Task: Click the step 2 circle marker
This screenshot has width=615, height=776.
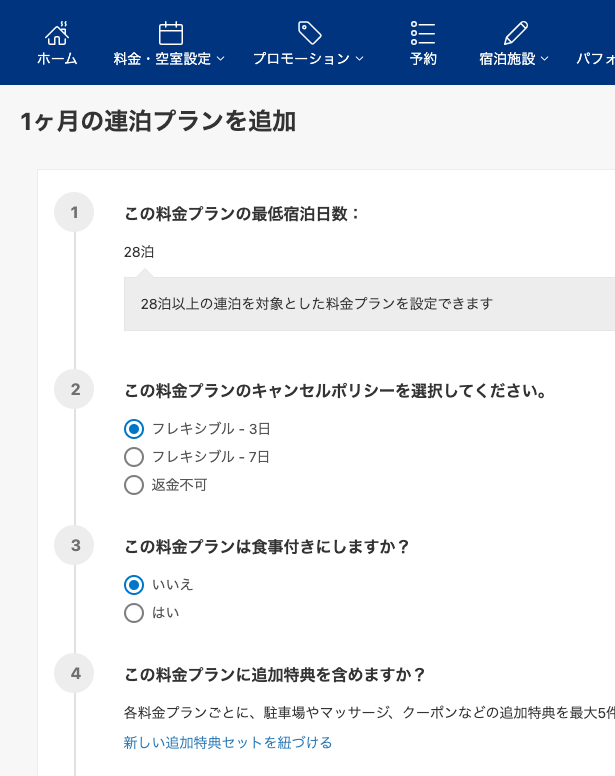Action: [74, 389]
